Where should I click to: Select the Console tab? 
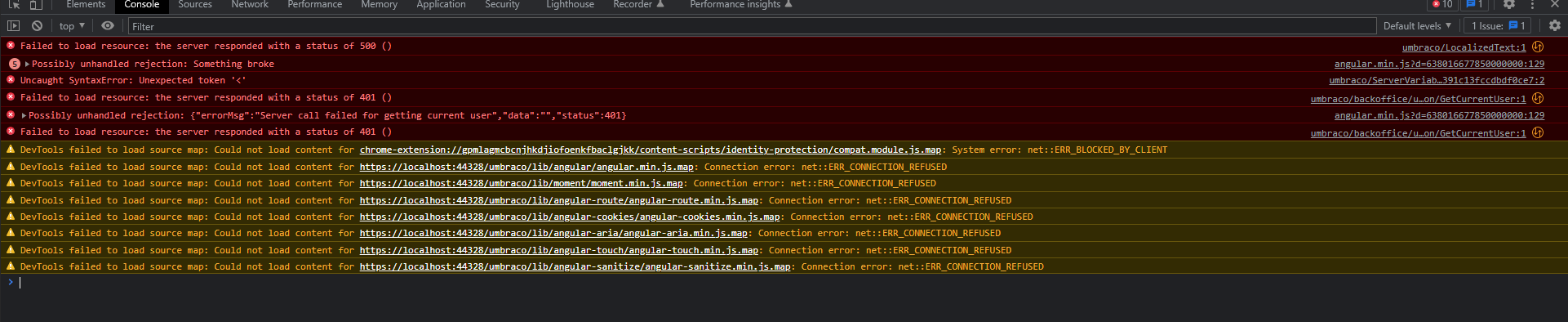pyautogui.click(x=142, y=5)
